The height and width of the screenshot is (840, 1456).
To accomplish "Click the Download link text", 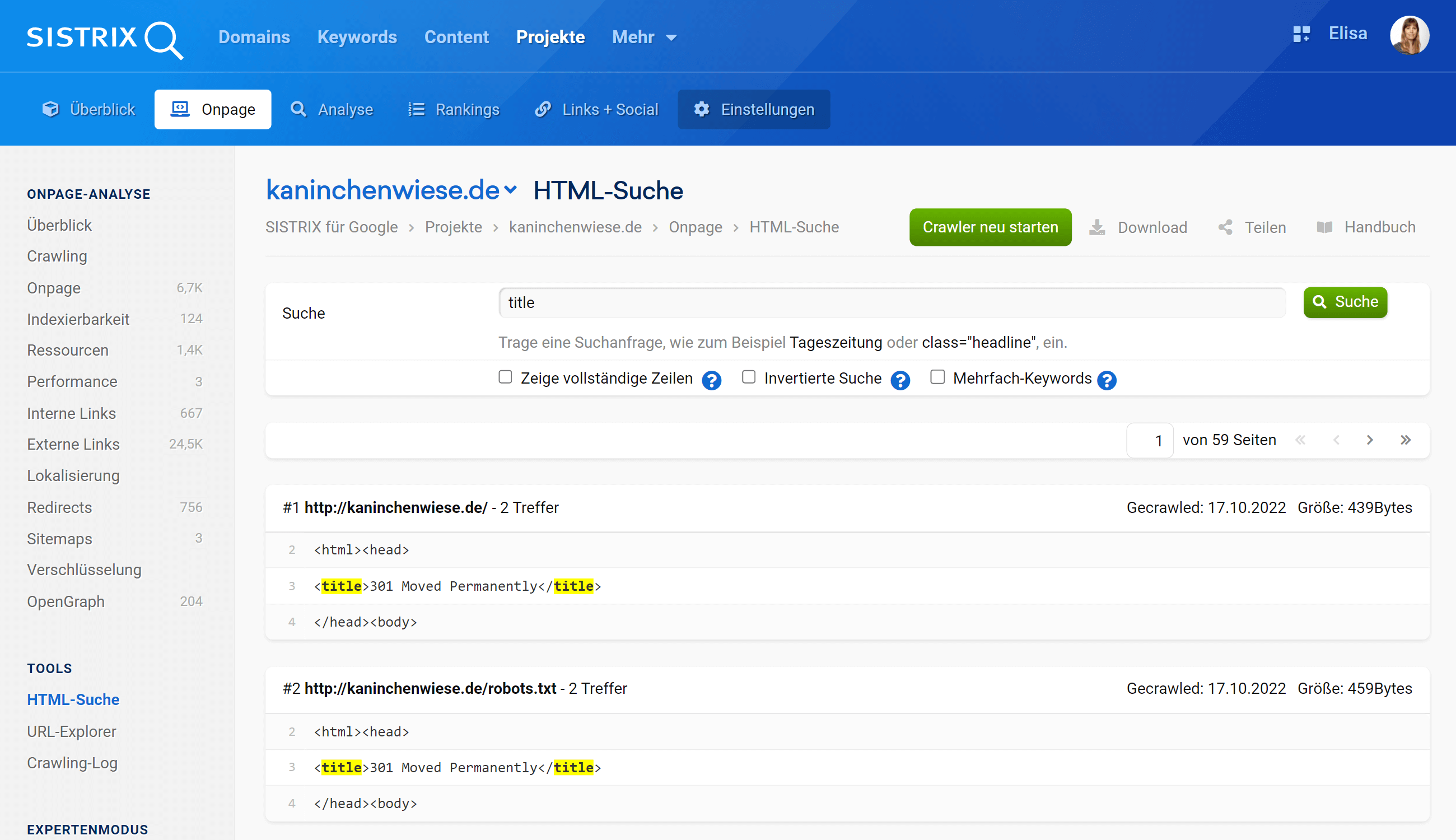I will [1152, 227].
